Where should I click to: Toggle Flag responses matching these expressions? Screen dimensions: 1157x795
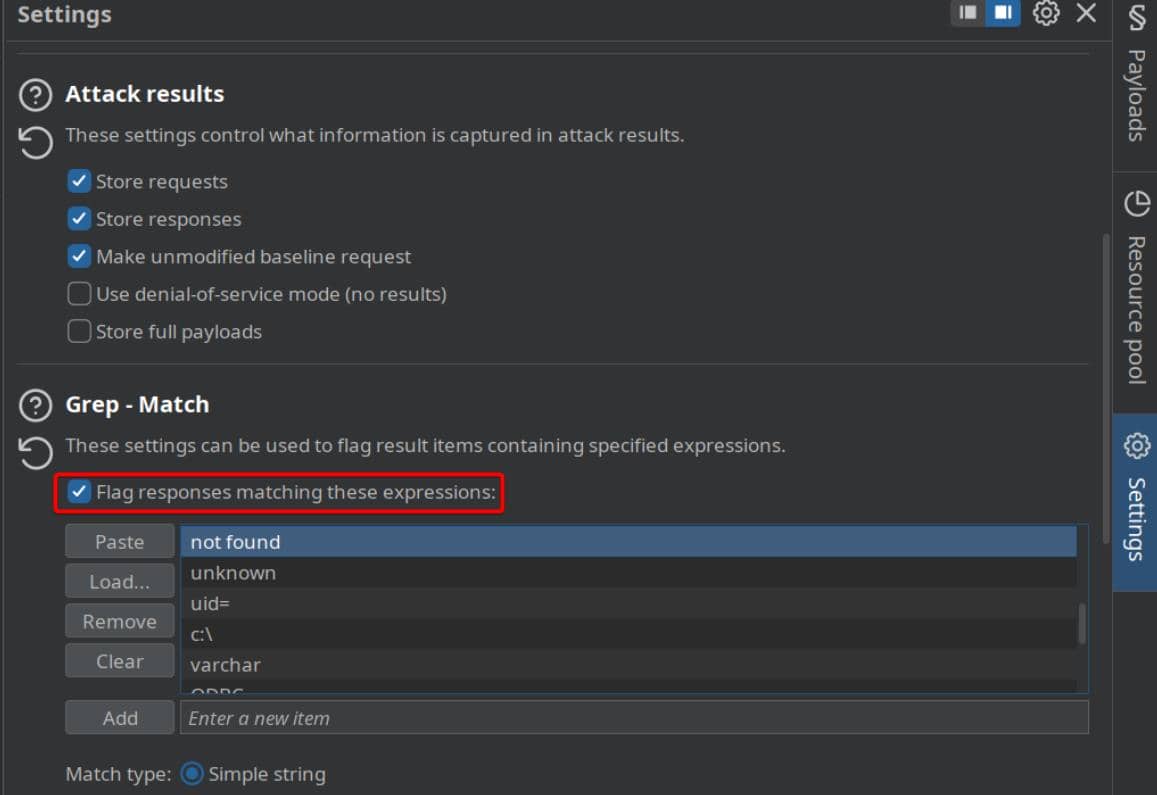click(79, 492)
